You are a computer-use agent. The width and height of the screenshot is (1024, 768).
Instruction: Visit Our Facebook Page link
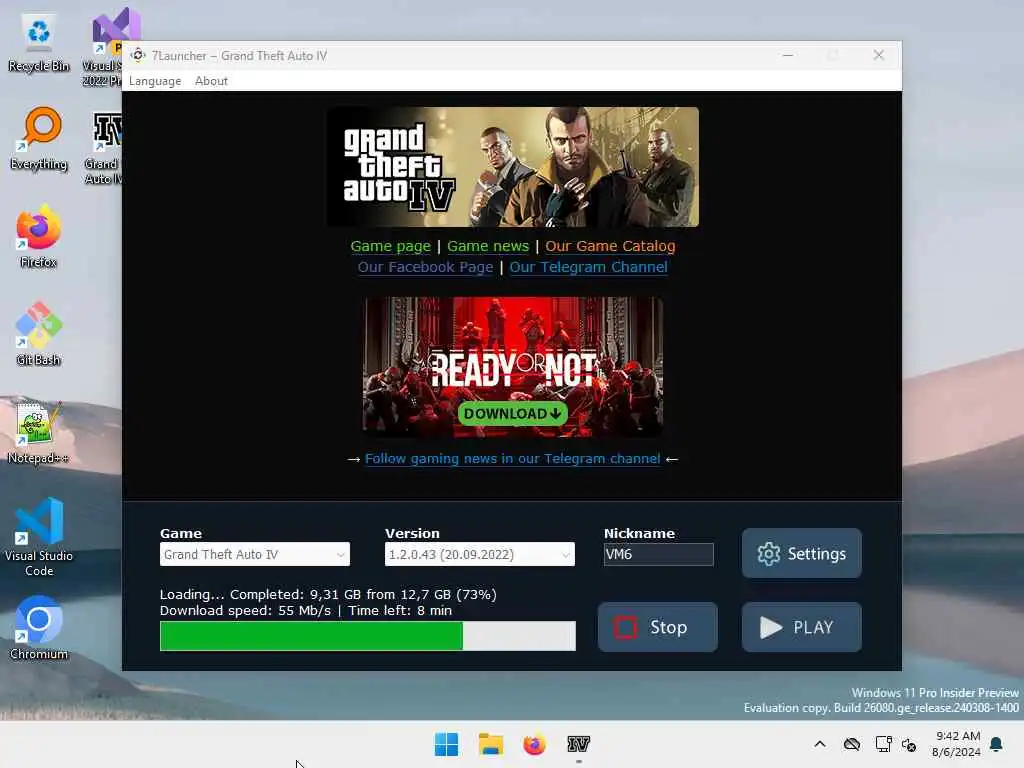425,267
